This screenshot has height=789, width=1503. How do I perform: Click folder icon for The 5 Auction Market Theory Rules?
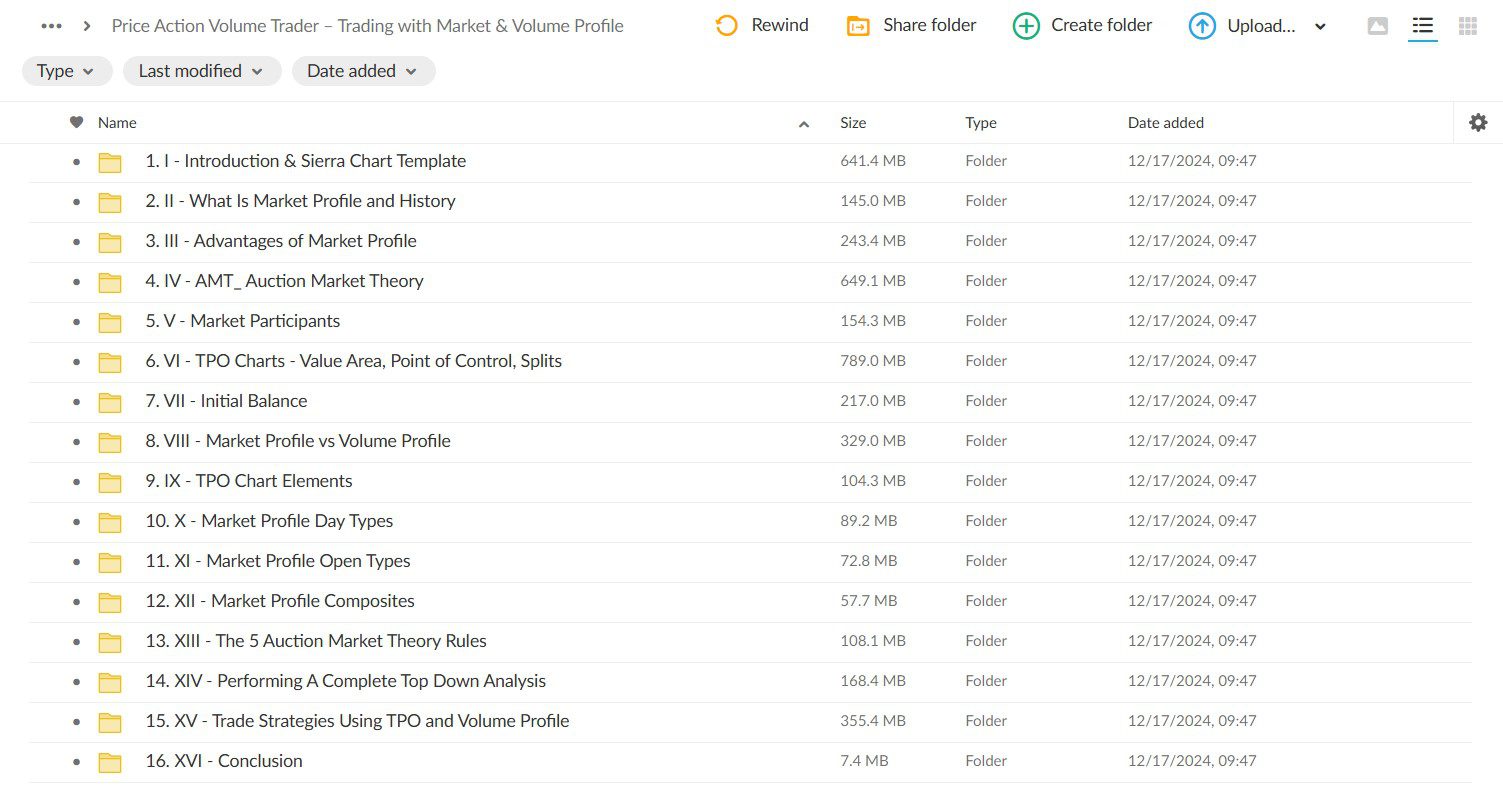pyautogui.click(x=110, y=642)
